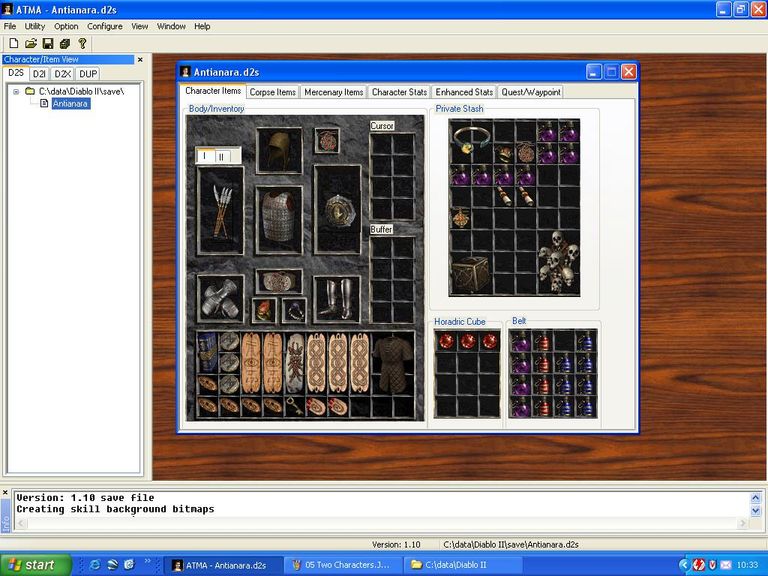The height and width of the screenshot is (576, 768).
Task: Click the Save disk toolbar icon
Action: 48,44
